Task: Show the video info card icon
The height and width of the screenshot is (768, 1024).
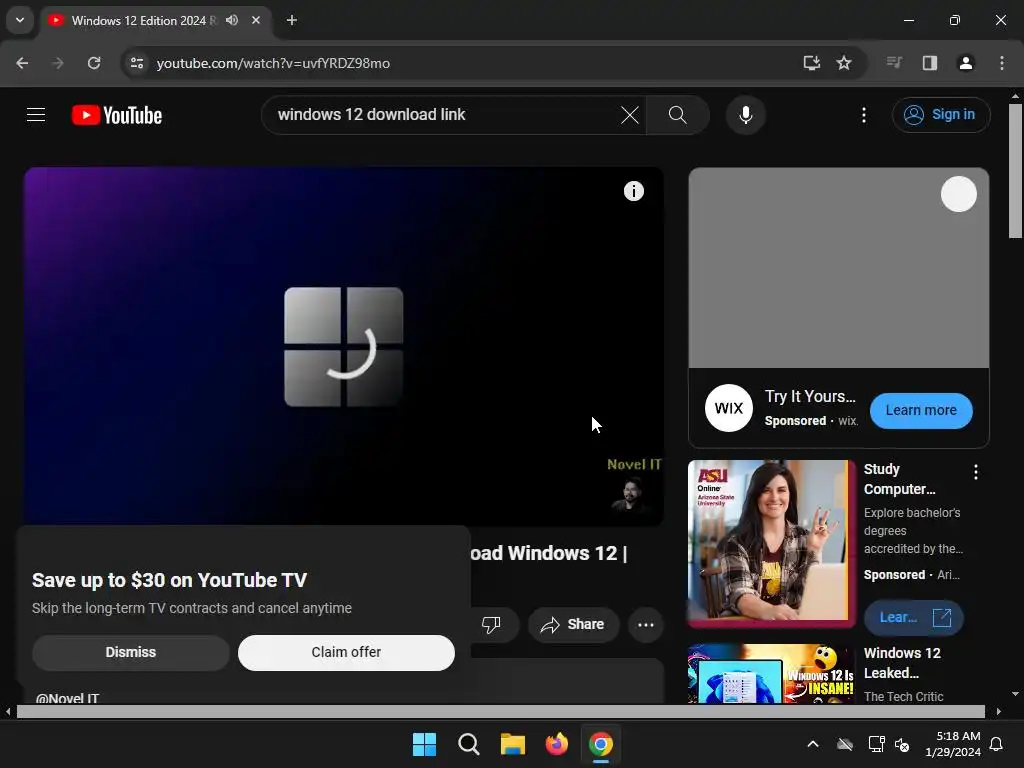Action: [633, 191]
